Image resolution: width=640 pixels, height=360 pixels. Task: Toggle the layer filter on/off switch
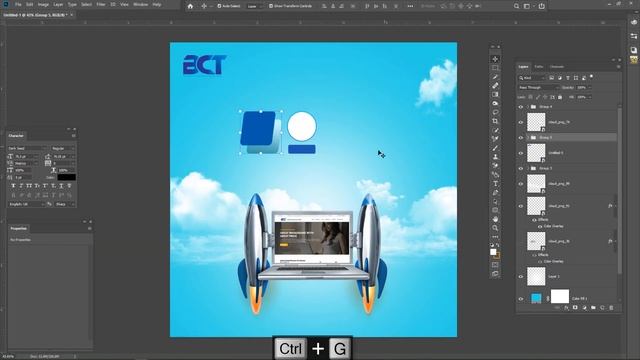point(591,77)
